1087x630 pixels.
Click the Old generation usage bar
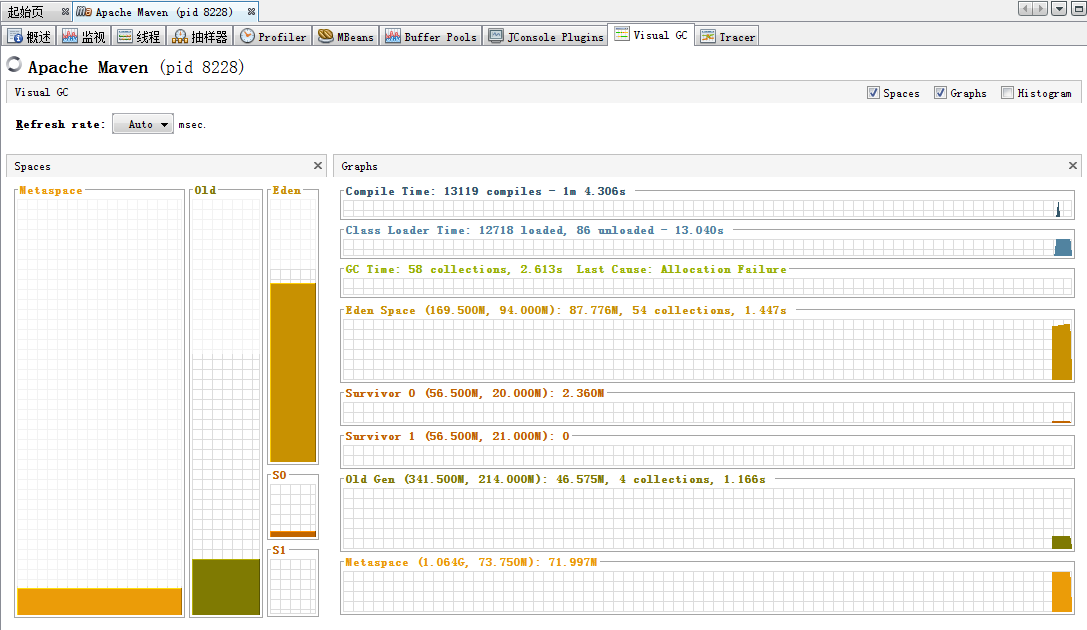[x=226, y=587]
